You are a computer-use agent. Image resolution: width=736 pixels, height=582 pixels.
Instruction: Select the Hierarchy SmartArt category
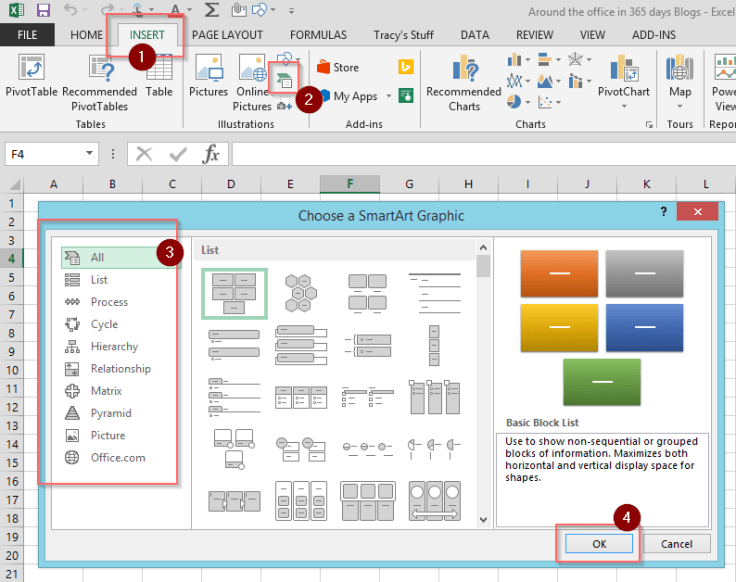tap(114, 346)
